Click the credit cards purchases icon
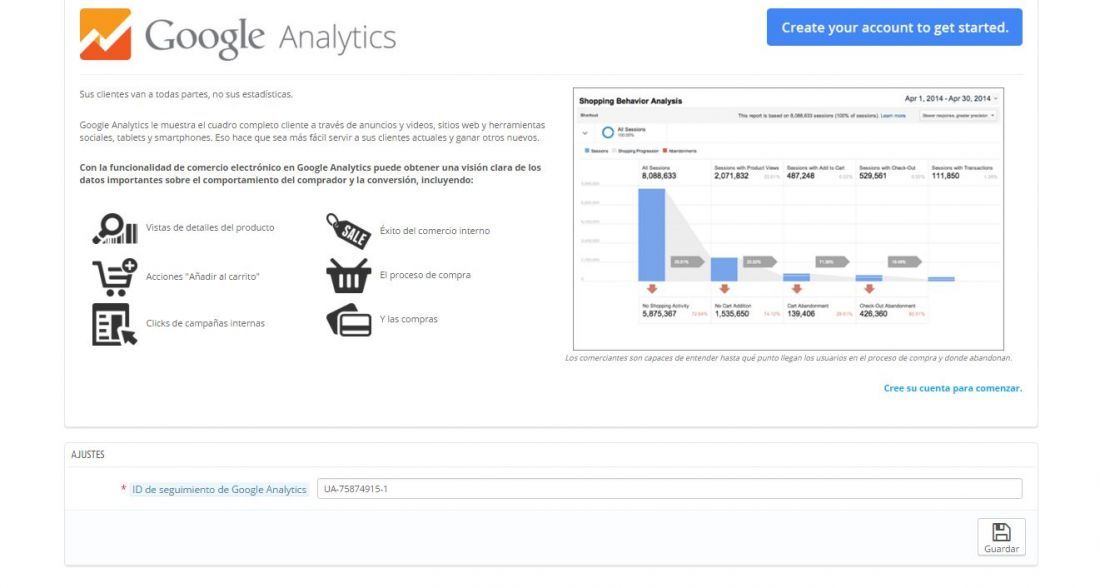 (x=349, y=320)
